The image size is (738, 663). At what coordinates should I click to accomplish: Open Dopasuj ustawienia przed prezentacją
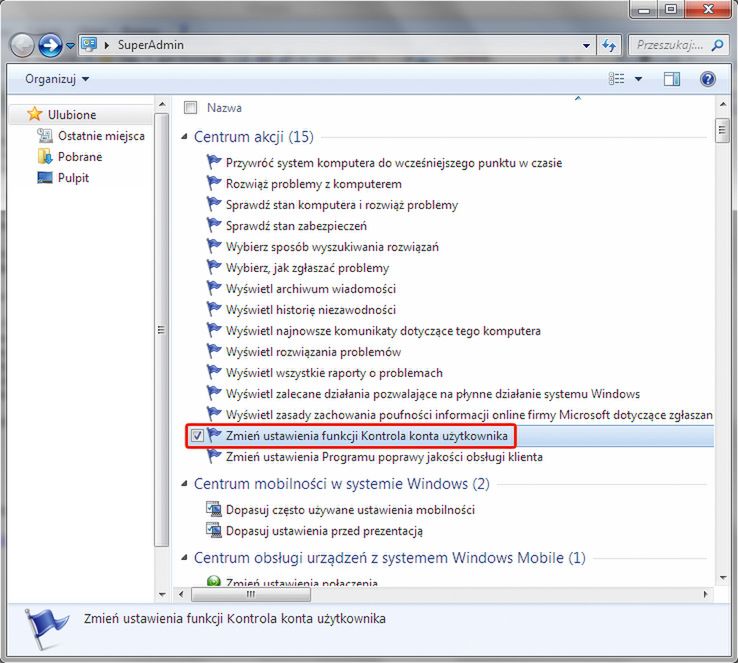[x=324, y=531]
